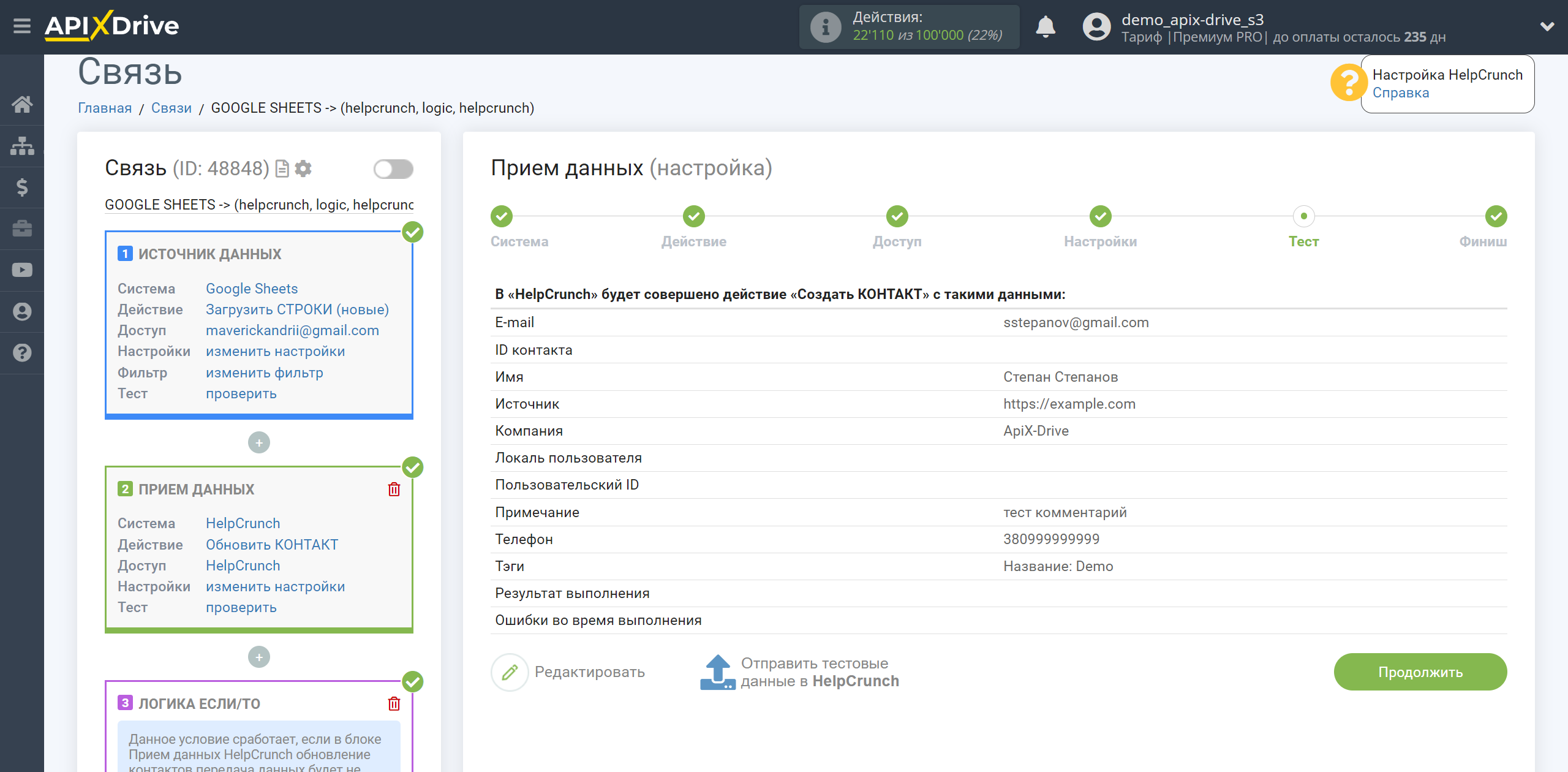The image size is (1568, 772).
Task: Click Обновить КОНТАКТ action link
Action: click(272, 545)
